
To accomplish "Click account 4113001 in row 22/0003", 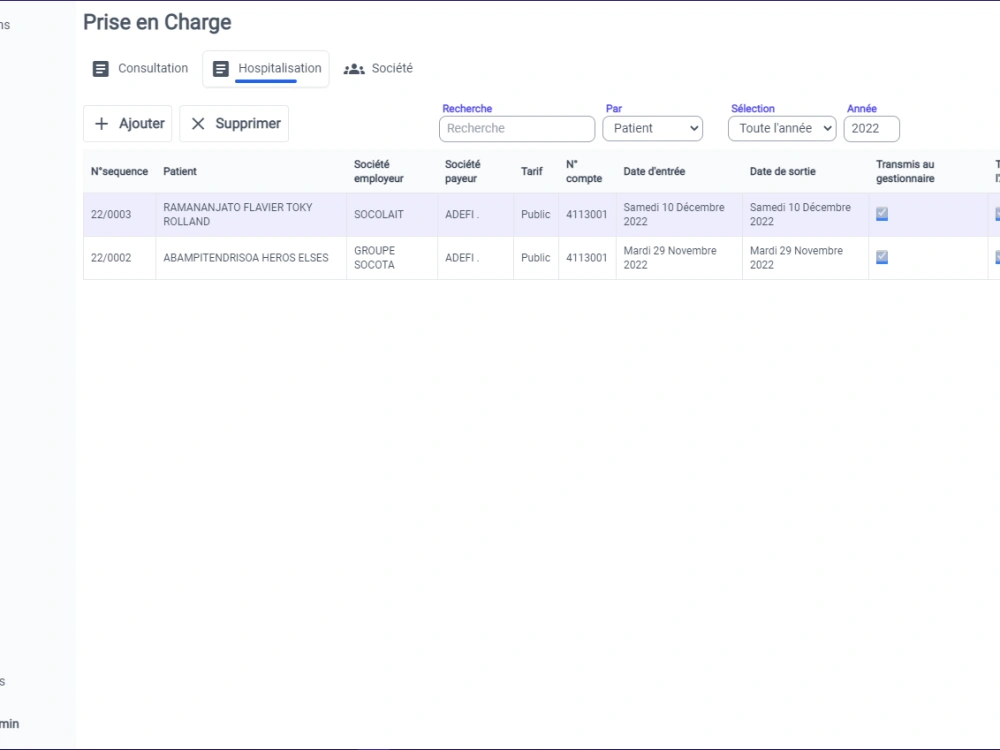I will pyautogui.click(x=587, y=215).
